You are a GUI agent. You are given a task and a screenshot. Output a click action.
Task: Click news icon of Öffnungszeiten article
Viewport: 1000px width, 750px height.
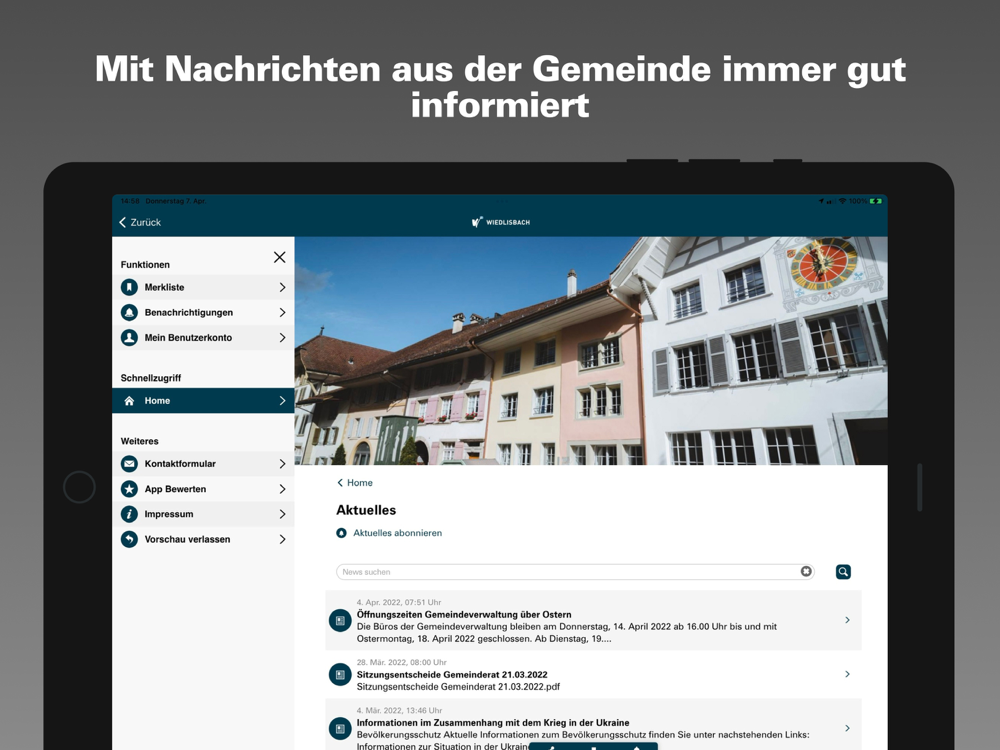click(x=340, y=620)
